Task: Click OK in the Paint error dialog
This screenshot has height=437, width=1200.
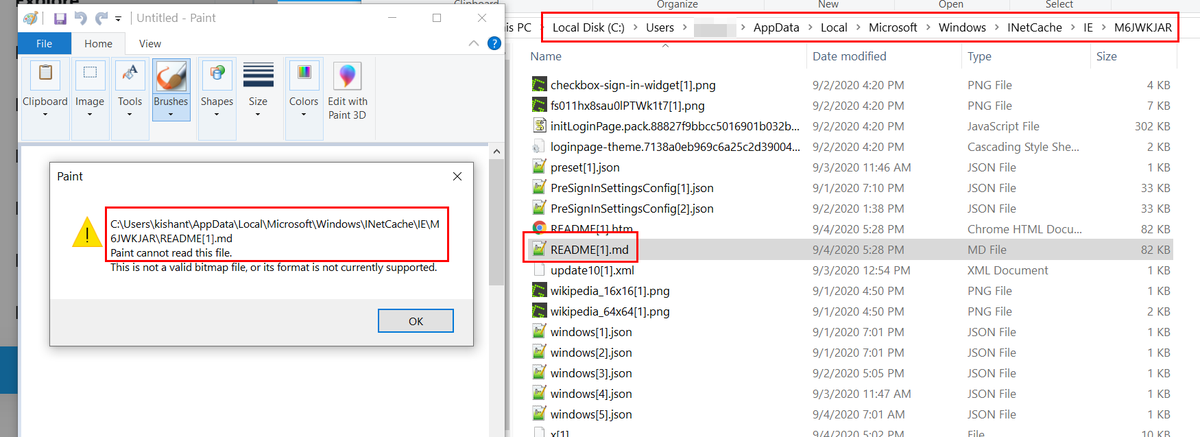Action: tap(416, 321)
